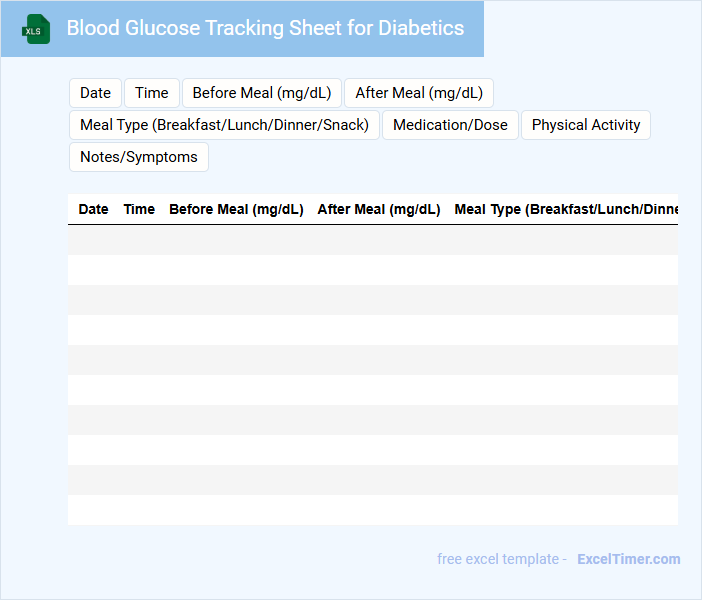Click the Physical Activity tag
The image size is (702, 600).
click(586, 125)
